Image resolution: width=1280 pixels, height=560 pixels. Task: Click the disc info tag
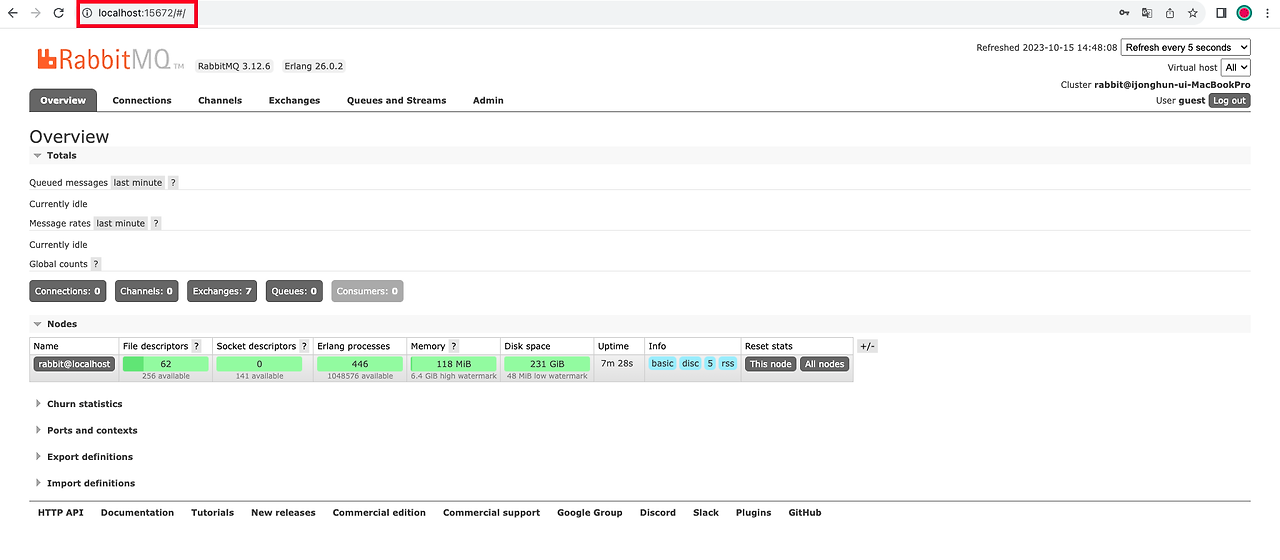[x=691, y=363]
